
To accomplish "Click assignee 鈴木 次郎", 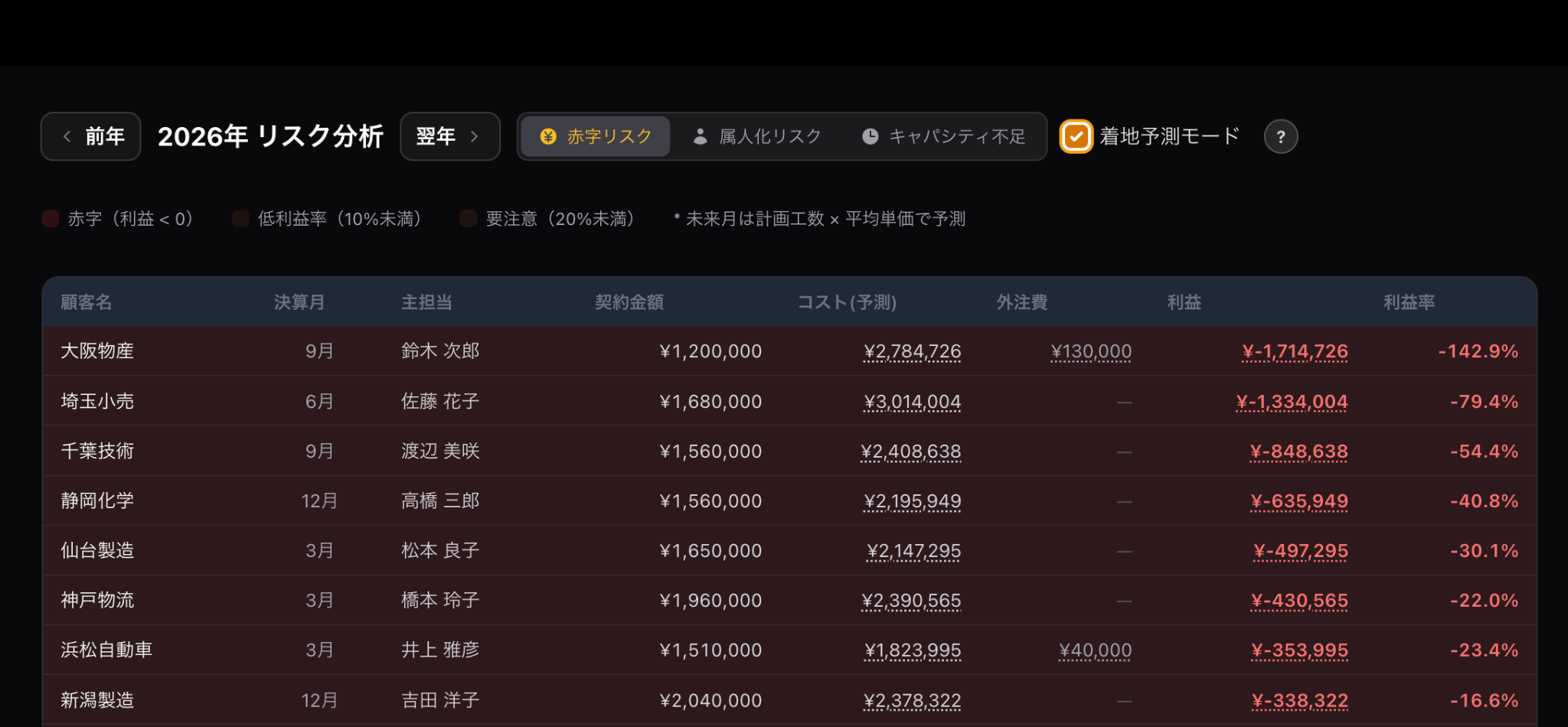I will (440, 351).
